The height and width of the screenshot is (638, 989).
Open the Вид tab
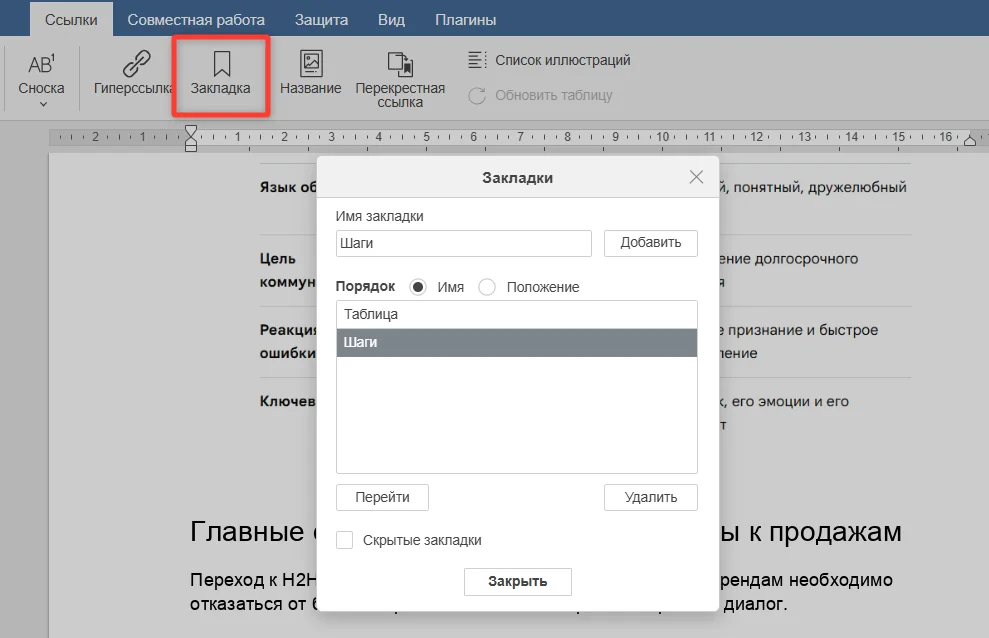coord(392,20)
